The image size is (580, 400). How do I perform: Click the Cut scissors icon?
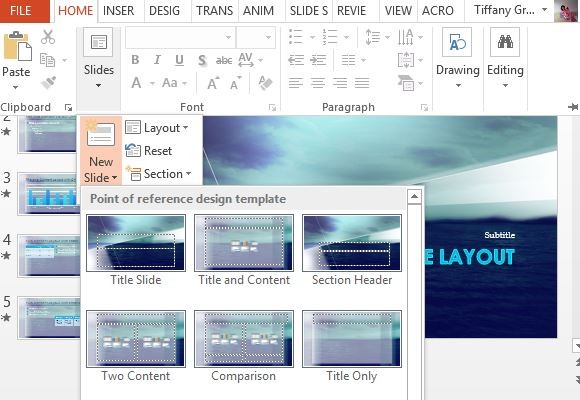pyautogui.click(x=48, y=37)
